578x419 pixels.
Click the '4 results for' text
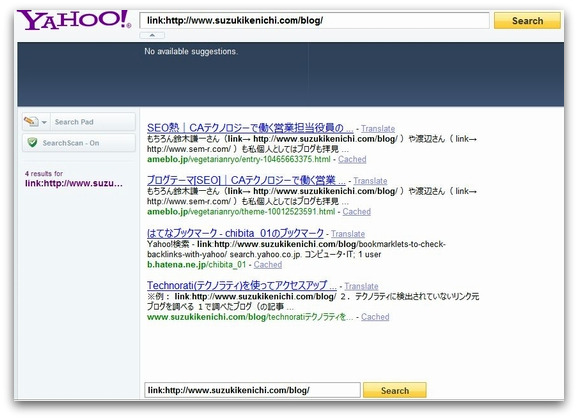[x=44, y=173]
